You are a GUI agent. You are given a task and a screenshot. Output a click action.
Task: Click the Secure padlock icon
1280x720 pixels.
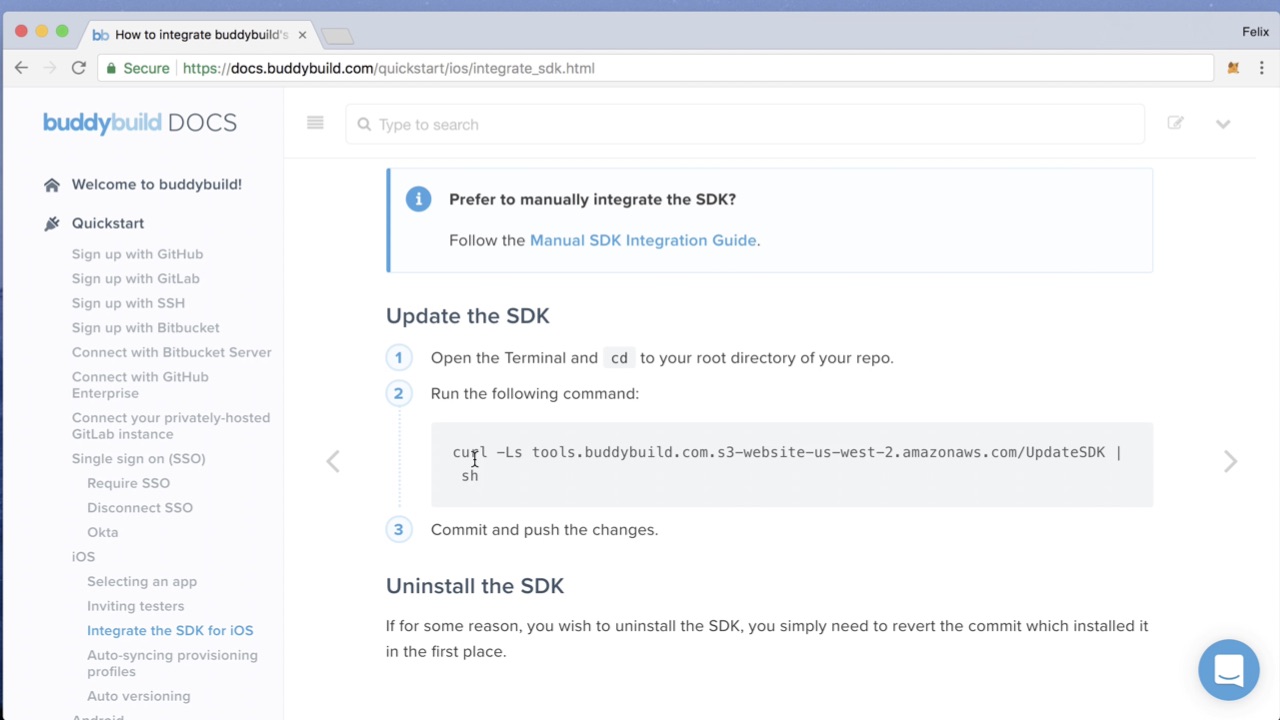point(111,68)
